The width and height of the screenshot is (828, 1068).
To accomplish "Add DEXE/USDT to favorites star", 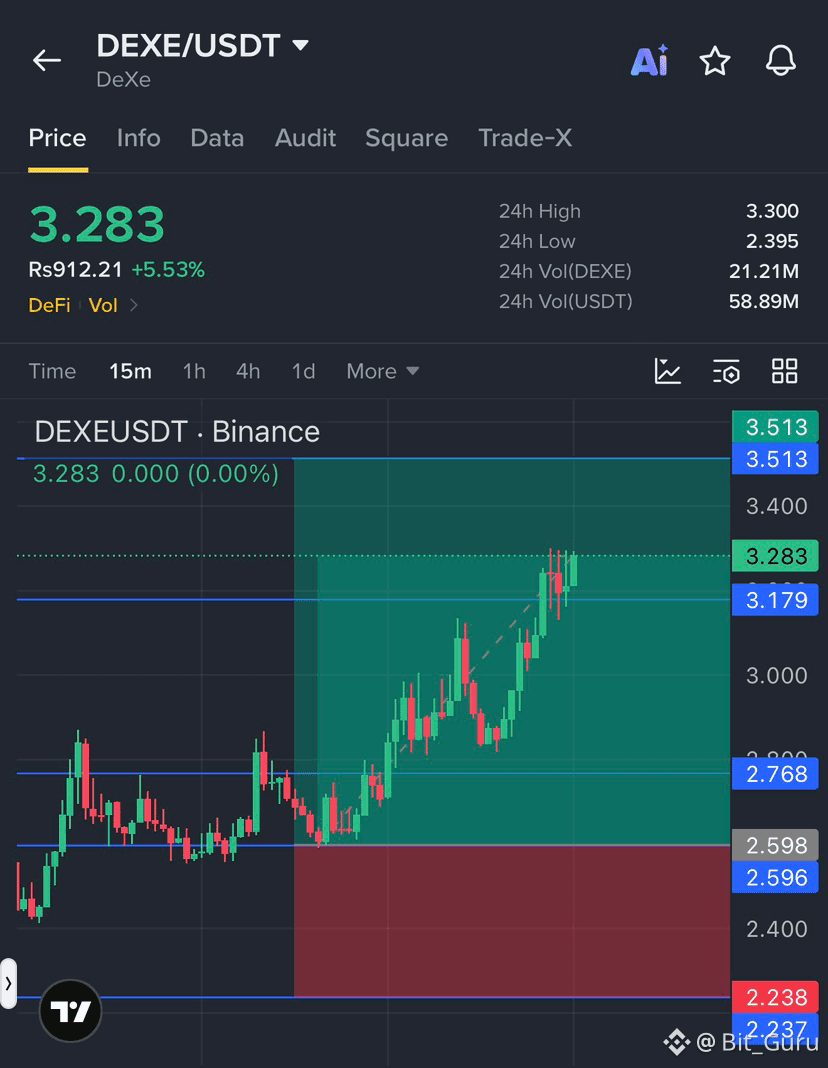I will pos(715,61).
